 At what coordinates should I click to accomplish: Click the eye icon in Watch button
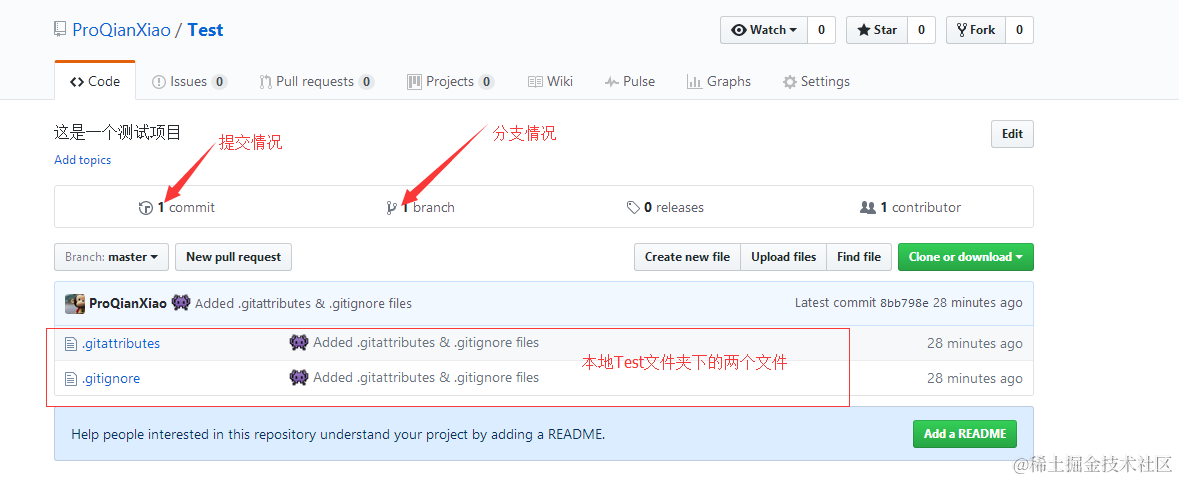(x=738, y=30)
